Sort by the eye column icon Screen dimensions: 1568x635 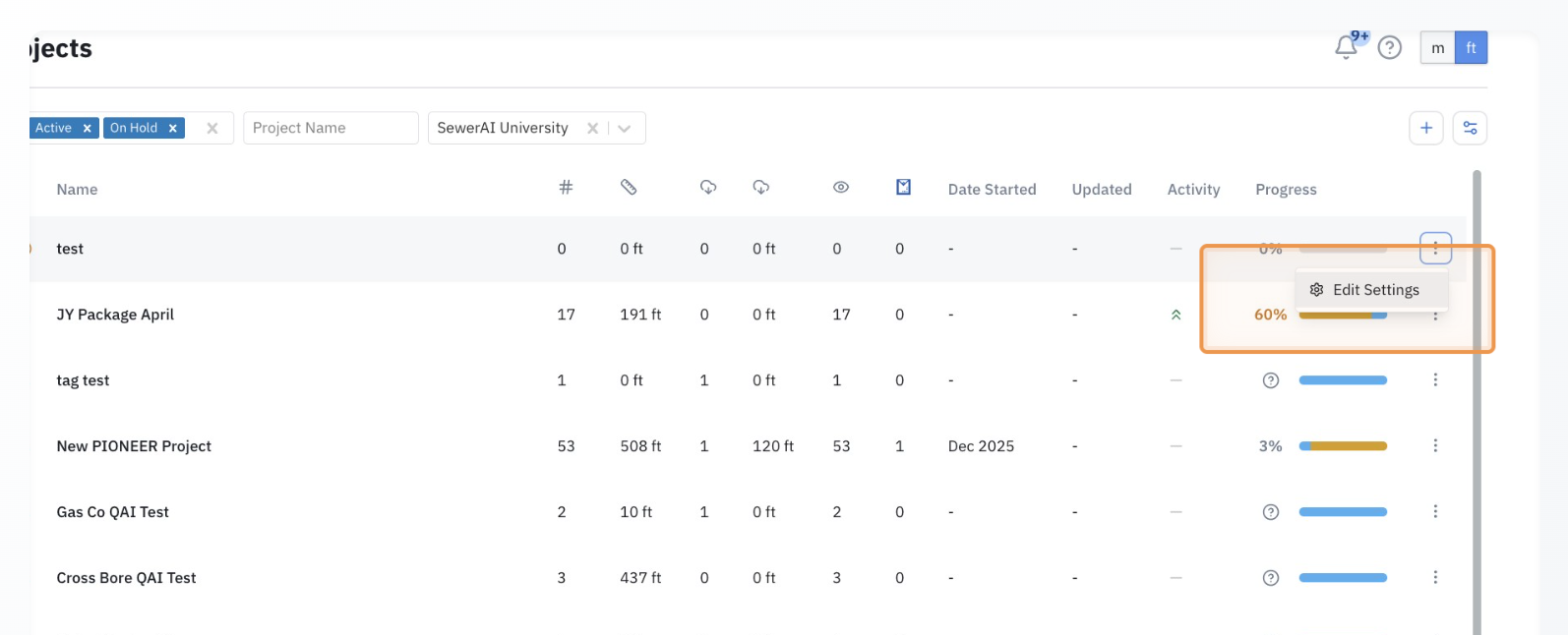840,188
